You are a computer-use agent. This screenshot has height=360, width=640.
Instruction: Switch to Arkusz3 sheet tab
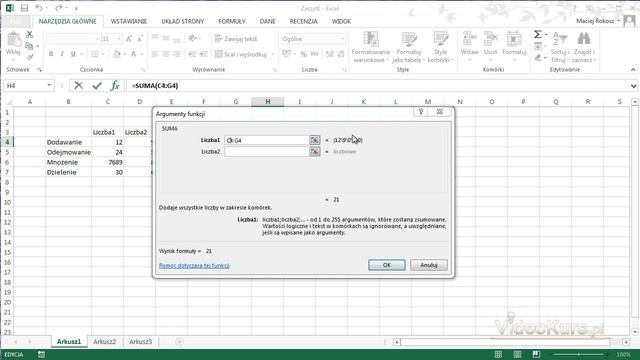click(x=140, y=342)
